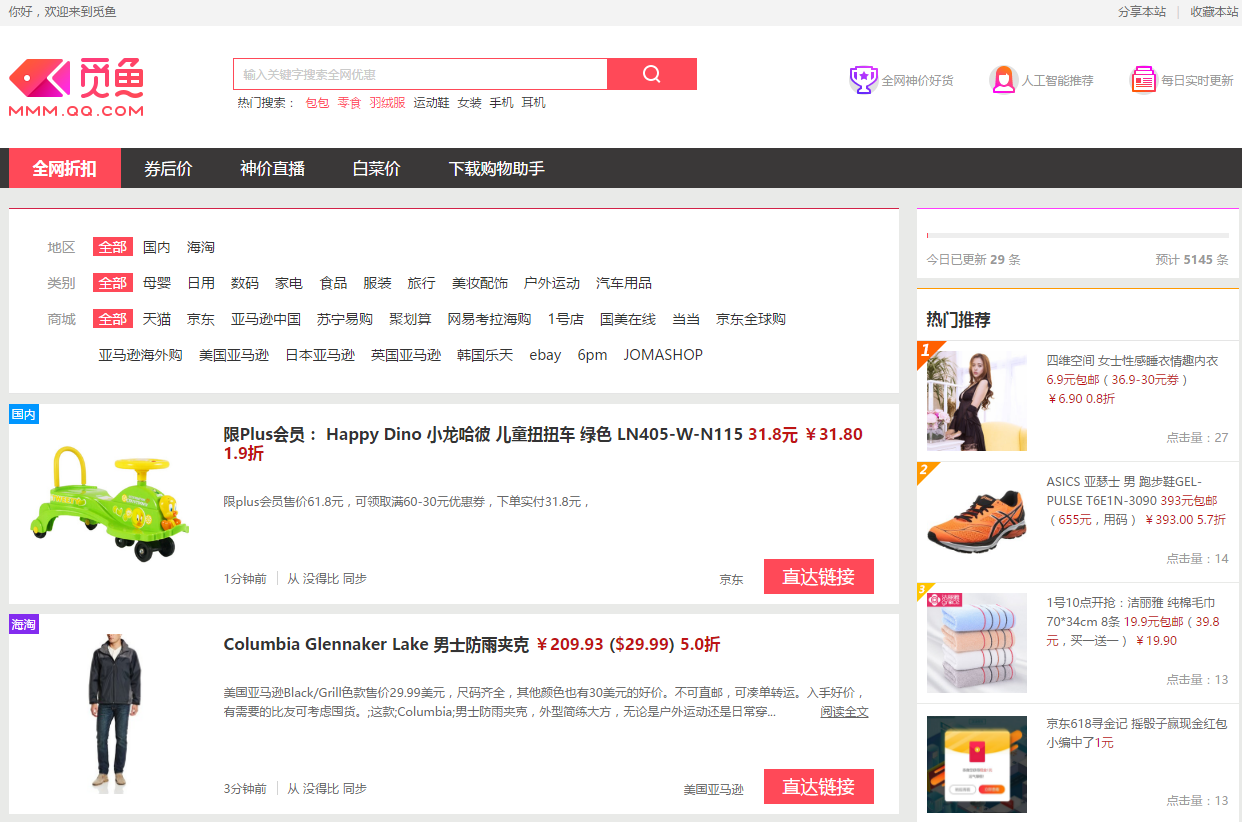Select hot search term 包包

(317, 102)
